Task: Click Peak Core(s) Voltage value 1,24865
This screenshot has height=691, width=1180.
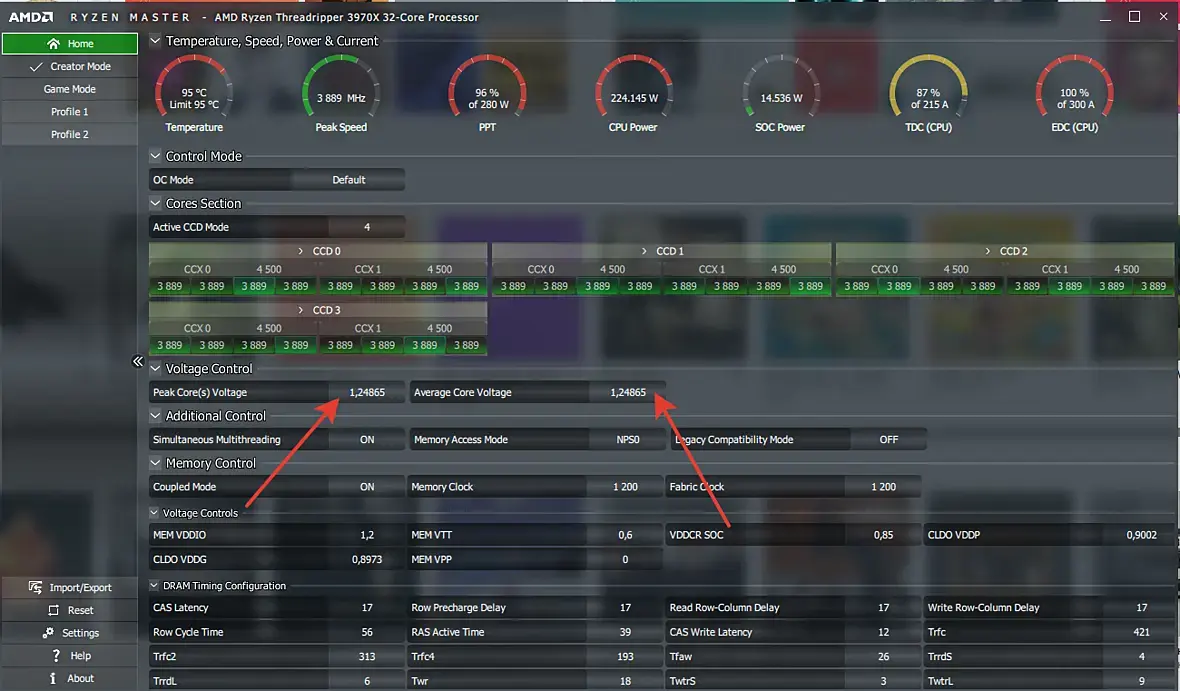Action: pos(366,392)
